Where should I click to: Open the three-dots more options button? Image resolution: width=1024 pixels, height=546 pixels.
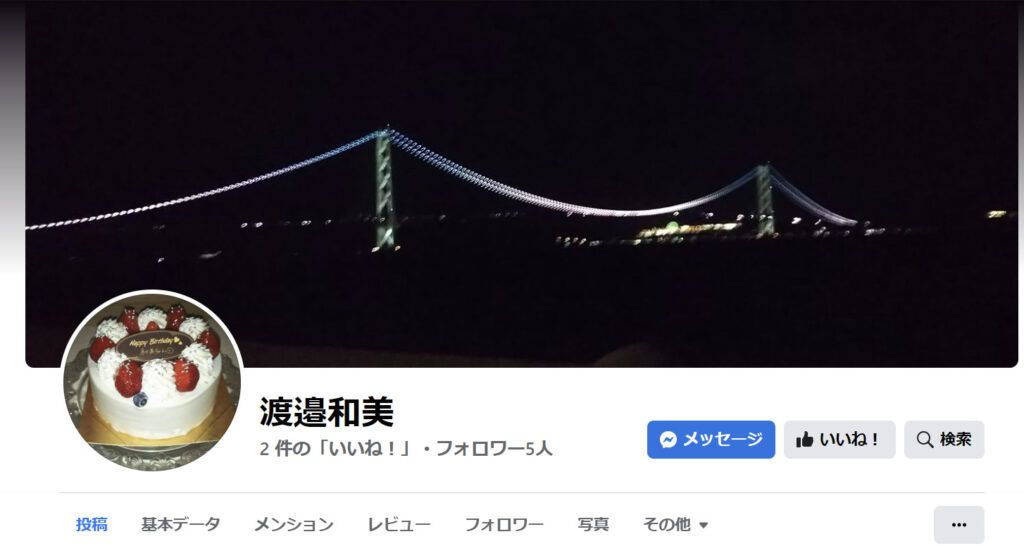coord(959,524)
